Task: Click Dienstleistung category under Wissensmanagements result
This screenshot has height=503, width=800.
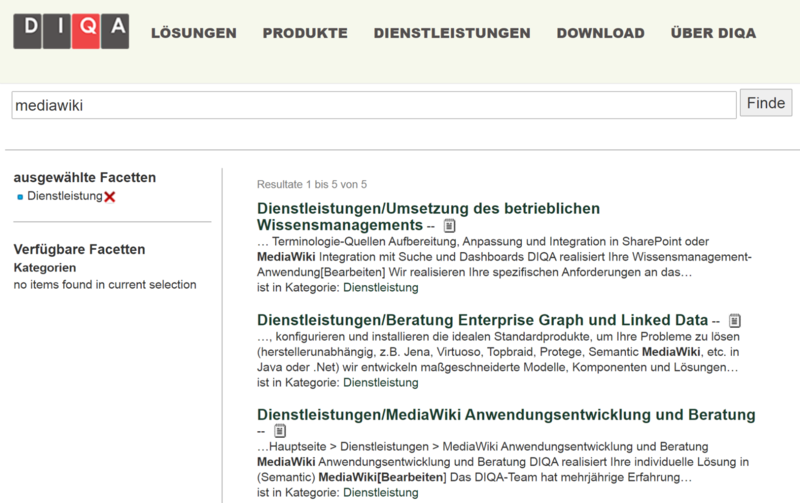Action: tap(381, 288)
